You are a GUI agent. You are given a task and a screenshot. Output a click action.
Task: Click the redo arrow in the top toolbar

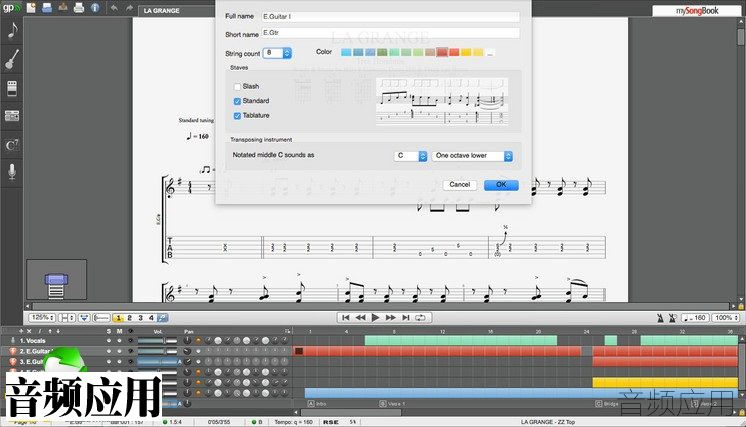[129, 8]
